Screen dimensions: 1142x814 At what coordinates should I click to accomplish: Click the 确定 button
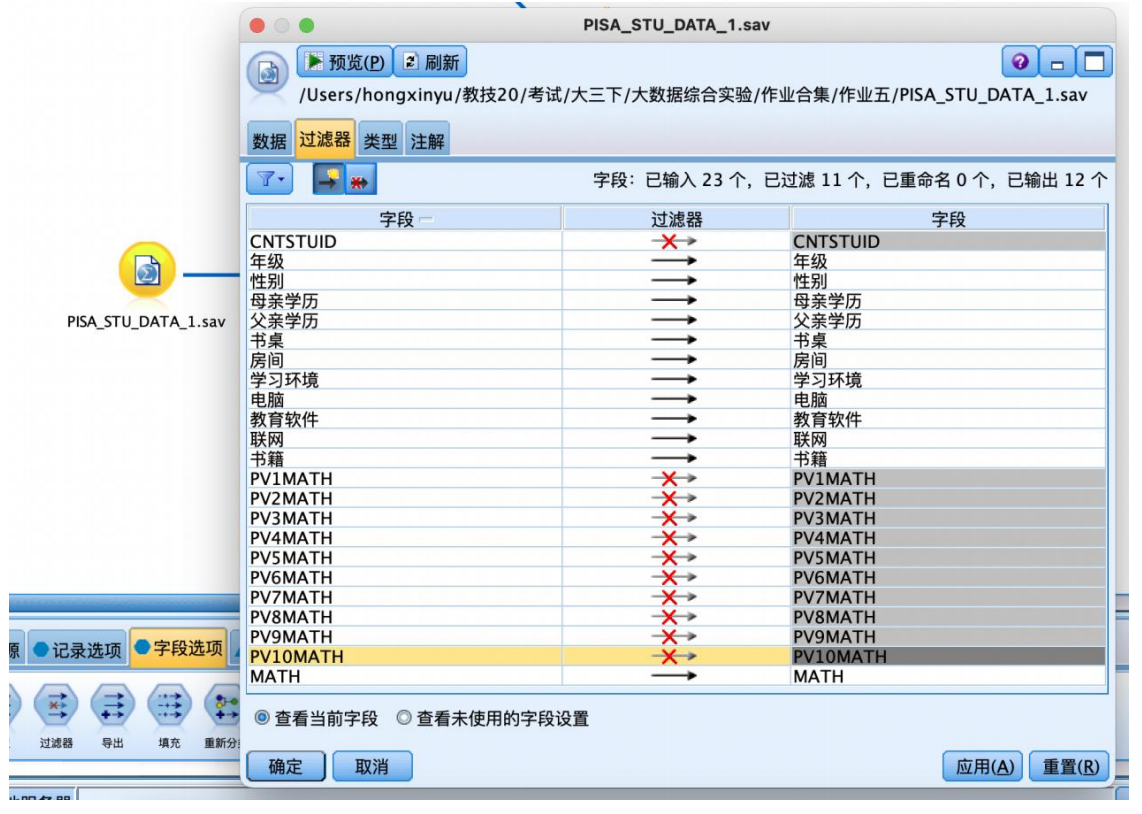click(x=286, y=766)
